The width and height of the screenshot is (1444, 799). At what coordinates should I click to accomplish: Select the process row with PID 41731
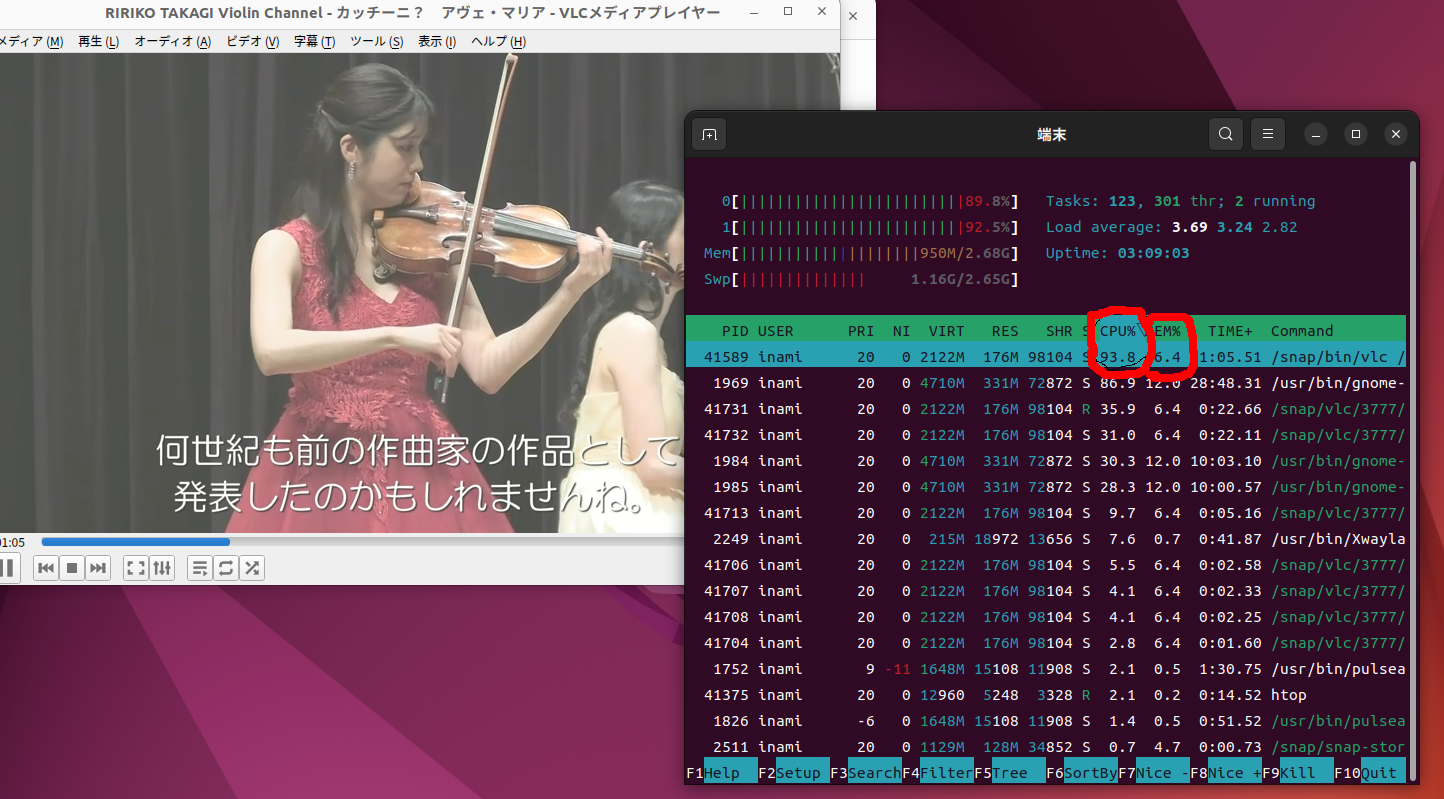[1046, 409]
